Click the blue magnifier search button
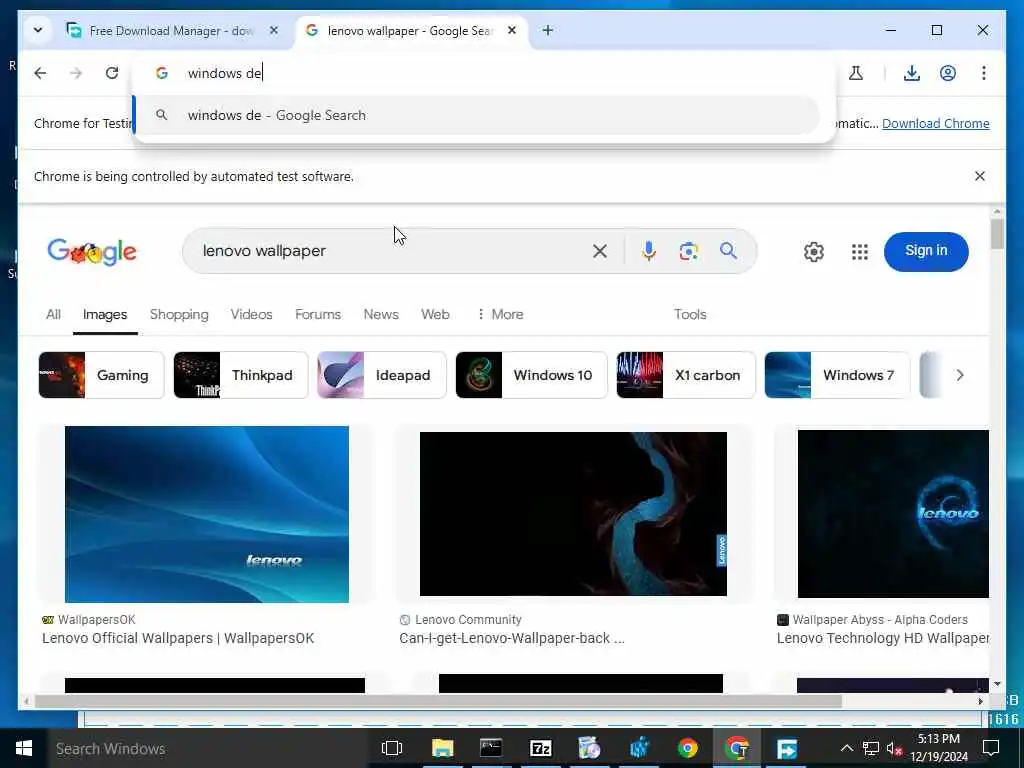This screenshot has height=768, width=1024. click(728, 251)
